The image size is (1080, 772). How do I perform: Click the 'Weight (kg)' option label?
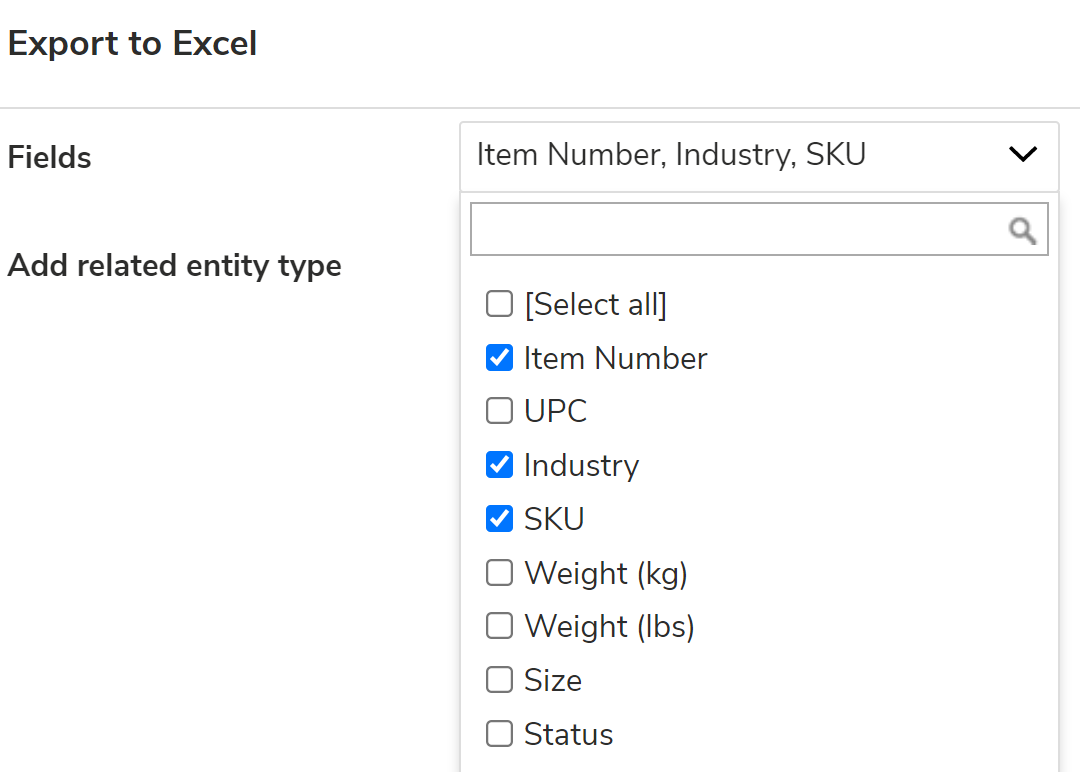606,574
